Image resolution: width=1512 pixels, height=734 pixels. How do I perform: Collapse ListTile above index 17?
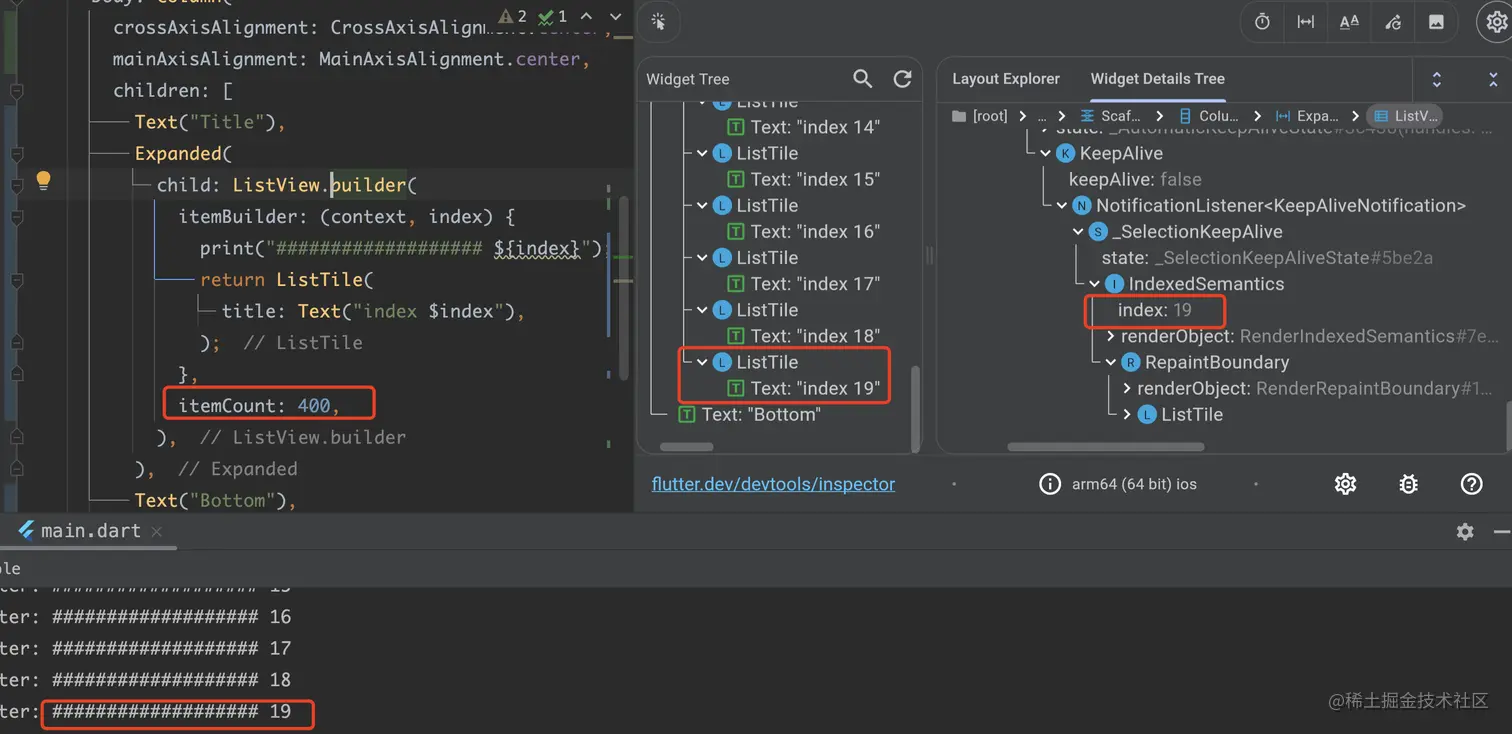[x=702, y=258]
